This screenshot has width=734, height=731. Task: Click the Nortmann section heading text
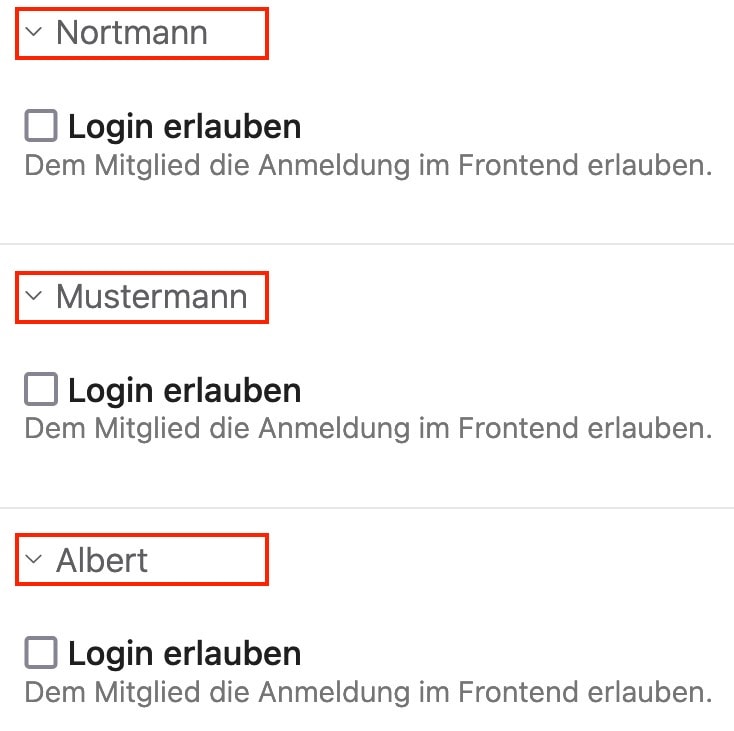[x=131, y=32]
